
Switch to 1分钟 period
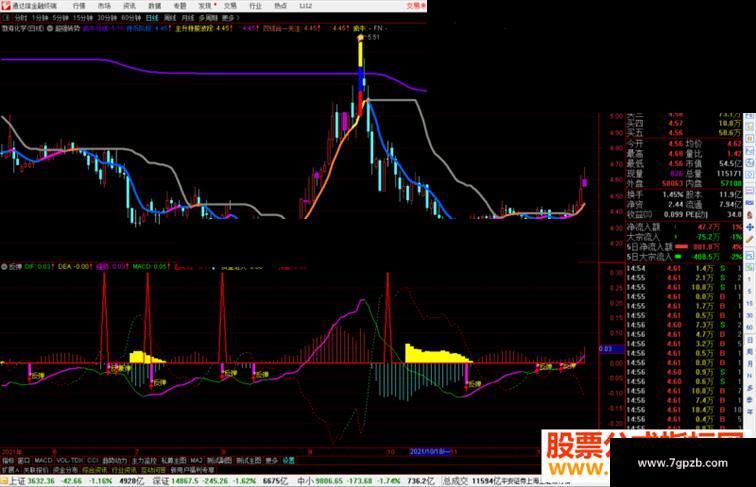40,18
